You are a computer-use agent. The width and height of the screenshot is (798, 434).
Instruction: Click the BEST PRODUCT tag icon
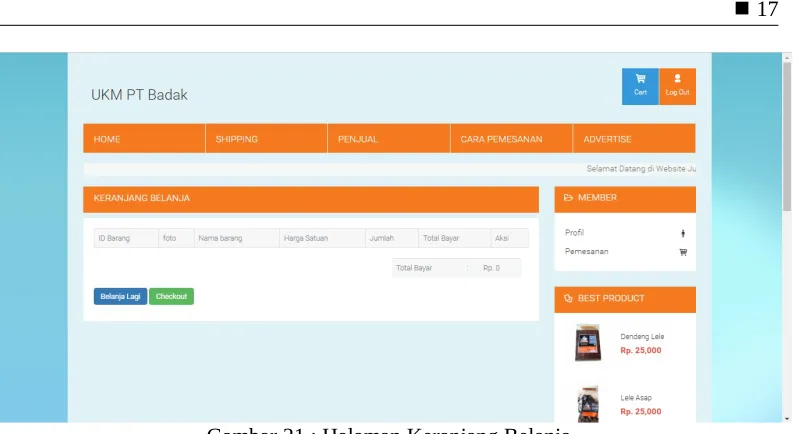568,299
